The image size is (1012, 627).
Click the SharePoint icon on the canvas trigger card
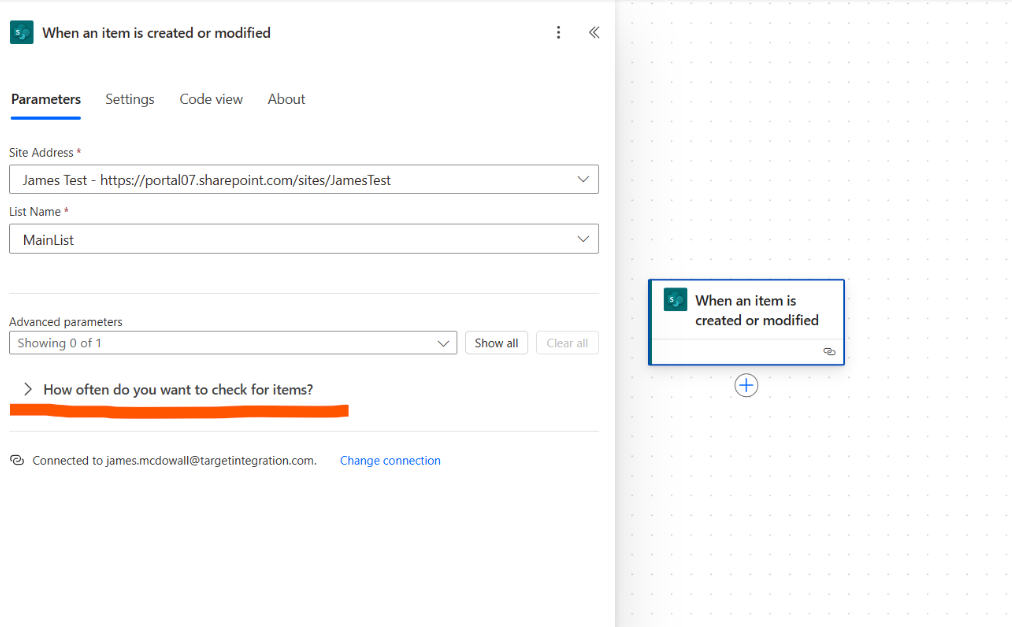click(x=676, y=300)
